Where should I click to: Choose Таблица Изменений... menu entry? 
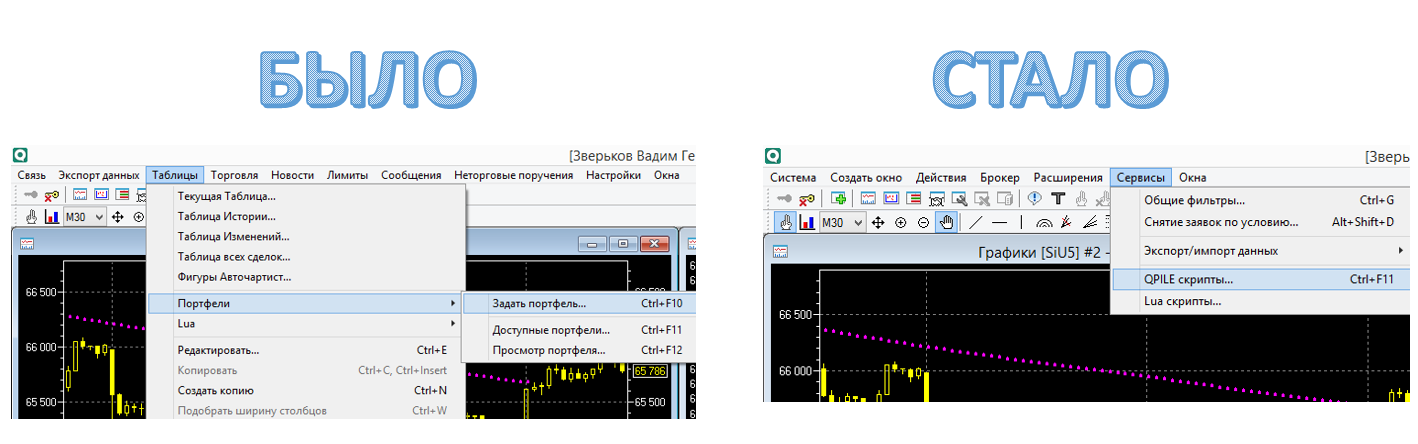click(x=305, y=236)
